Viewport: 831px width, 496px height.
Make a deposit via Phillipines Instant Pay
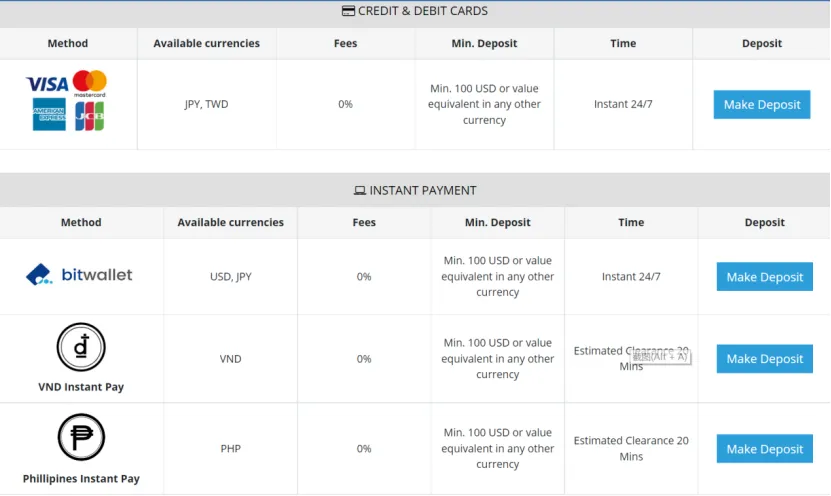click(764, 449)
